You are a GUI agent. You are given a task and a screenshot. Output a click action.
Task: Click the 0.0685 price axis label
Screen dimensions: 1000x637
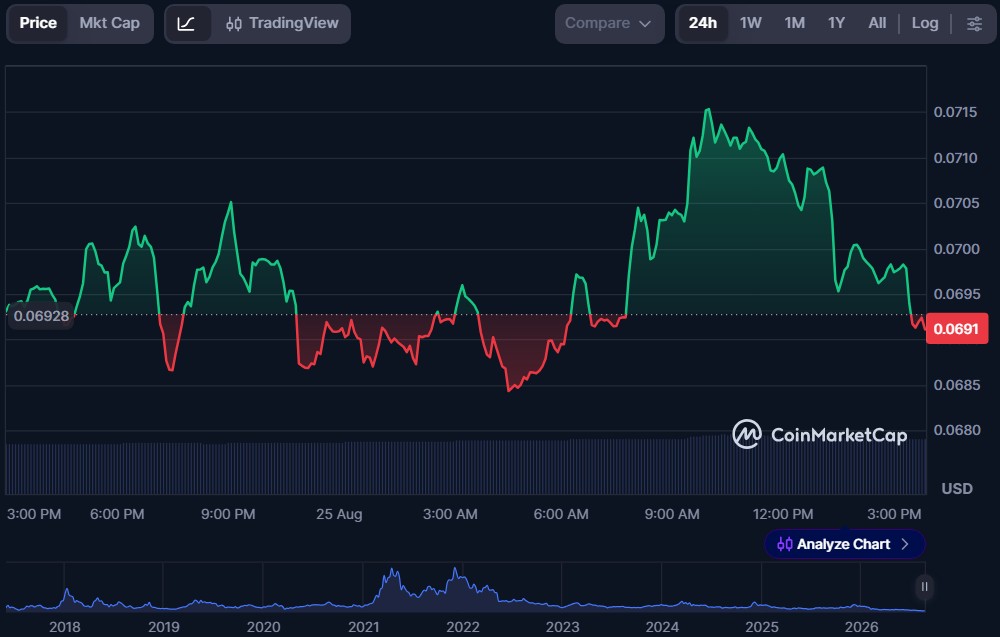pyautogui.click(x=957, y=385)
